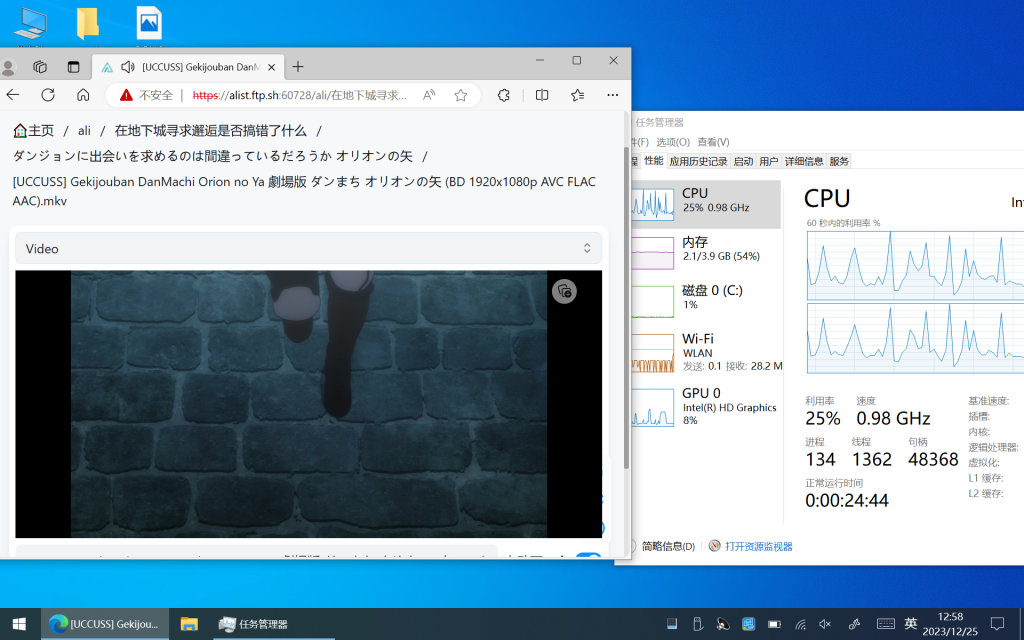Screen dimensions: 1024x640
Task: Open audio manager speaker tray icon
Action: pos(723,624)
